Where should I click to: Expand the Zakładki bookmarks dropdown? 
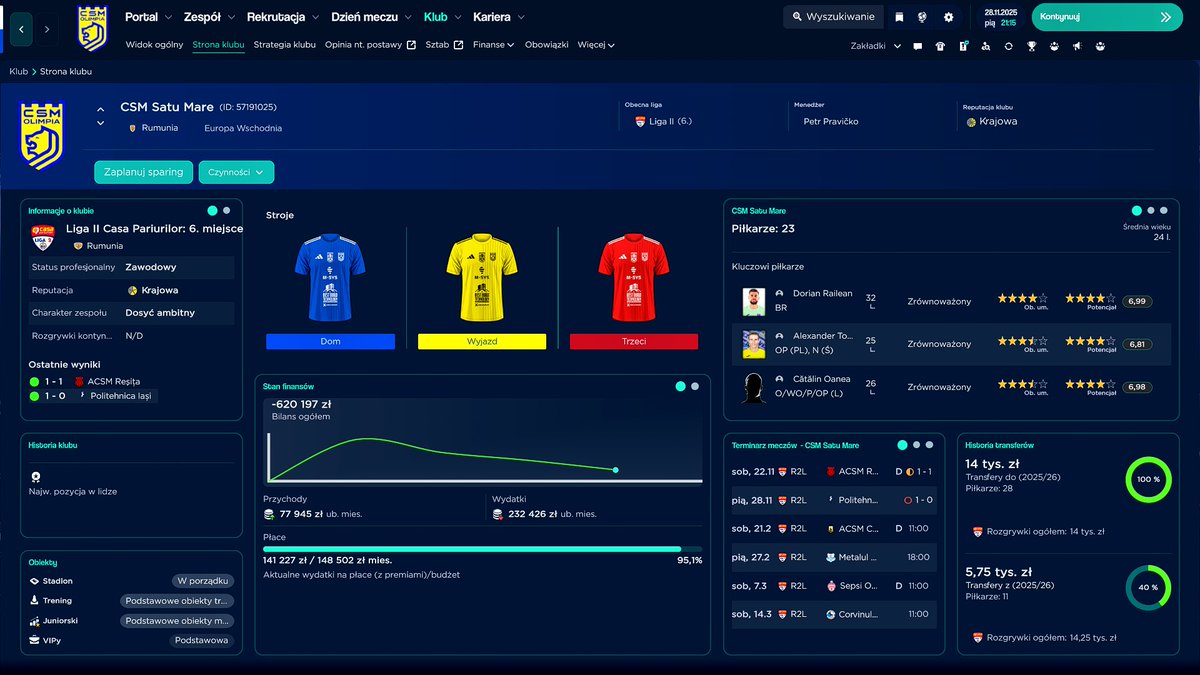[876, 46]
